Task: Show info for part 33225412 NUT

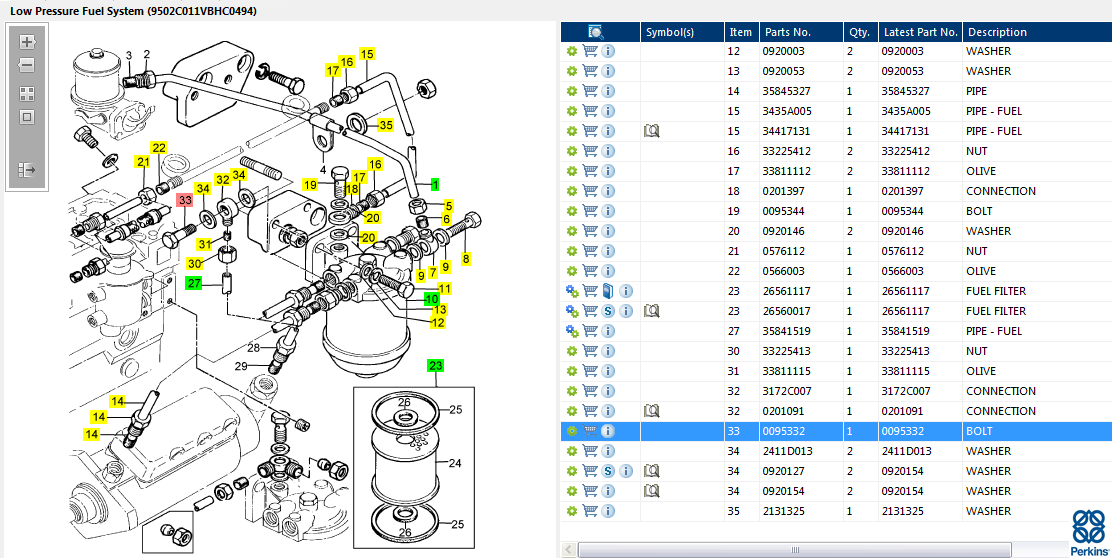Action: coord(608,151)
